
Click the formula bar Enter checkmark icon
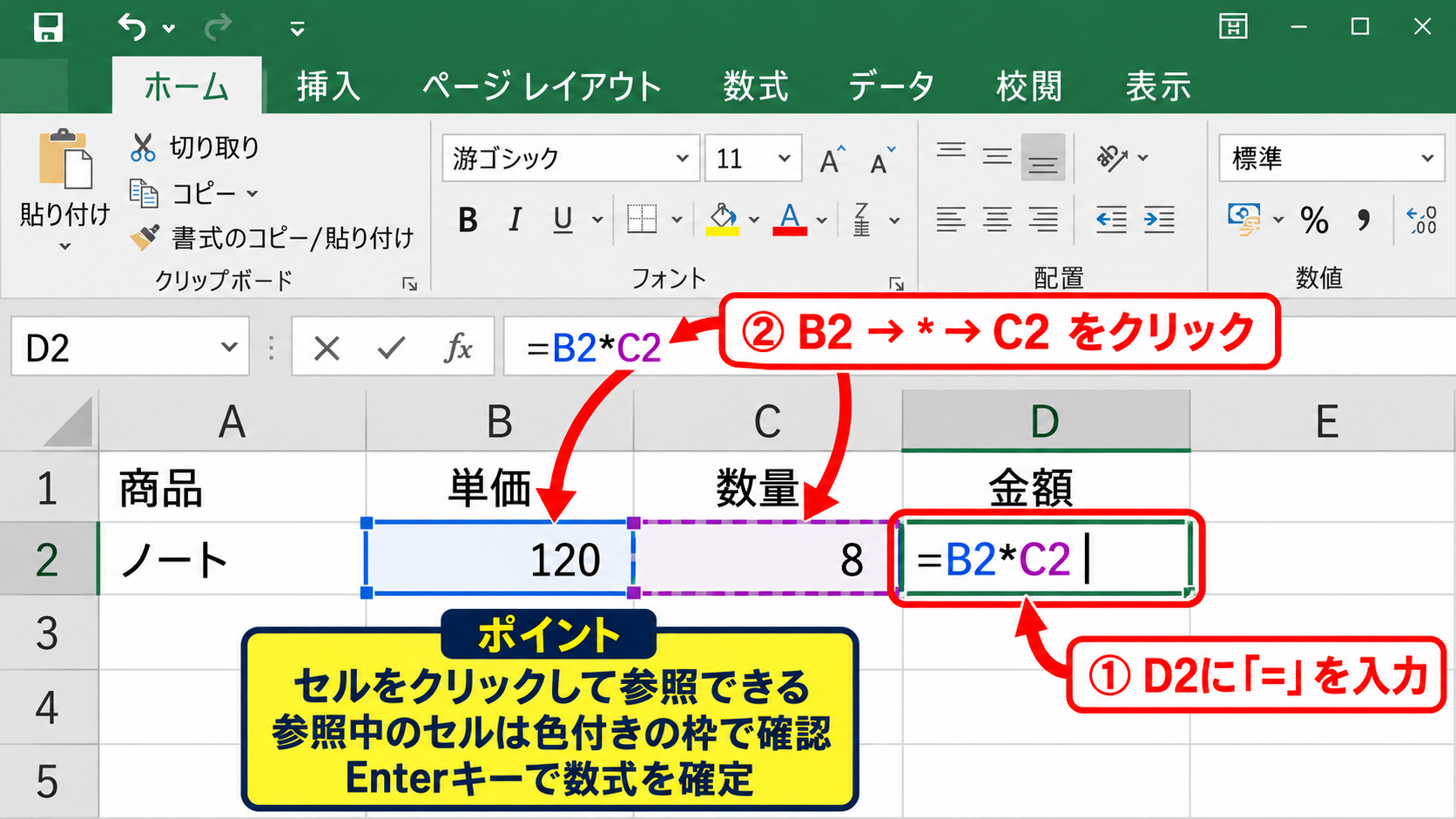tap(392, 349)
